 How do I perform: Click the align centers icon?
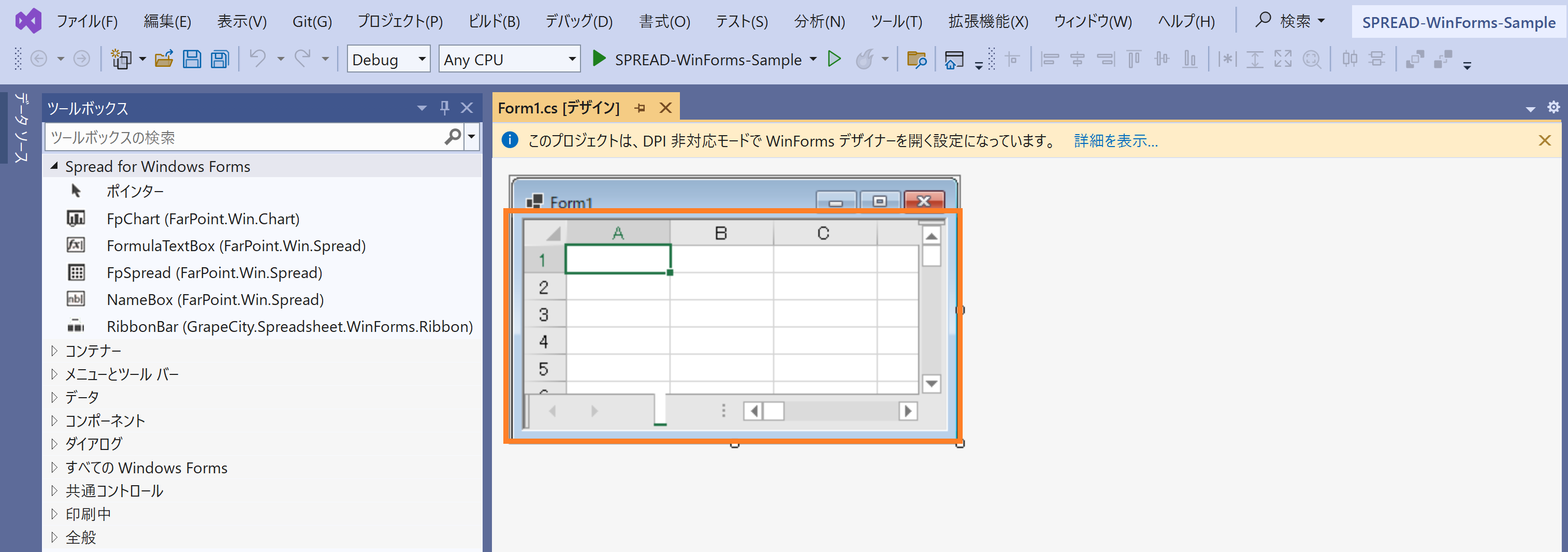point(1078,59)
